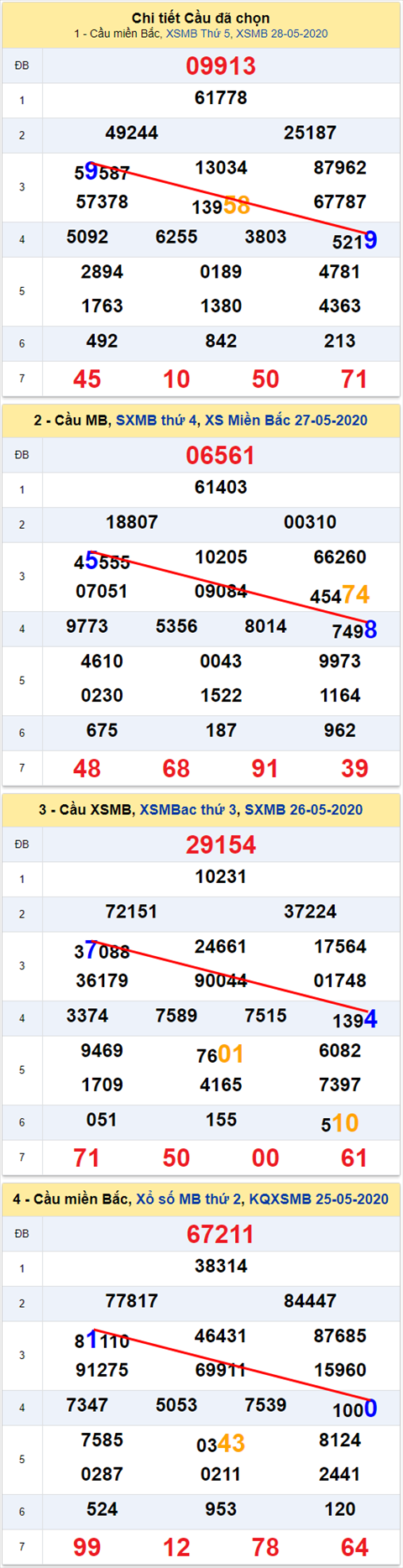The height and width of the screenshot is (1568, 403).
Task: Select fourth prize number 6255
Action: [176, 237]
